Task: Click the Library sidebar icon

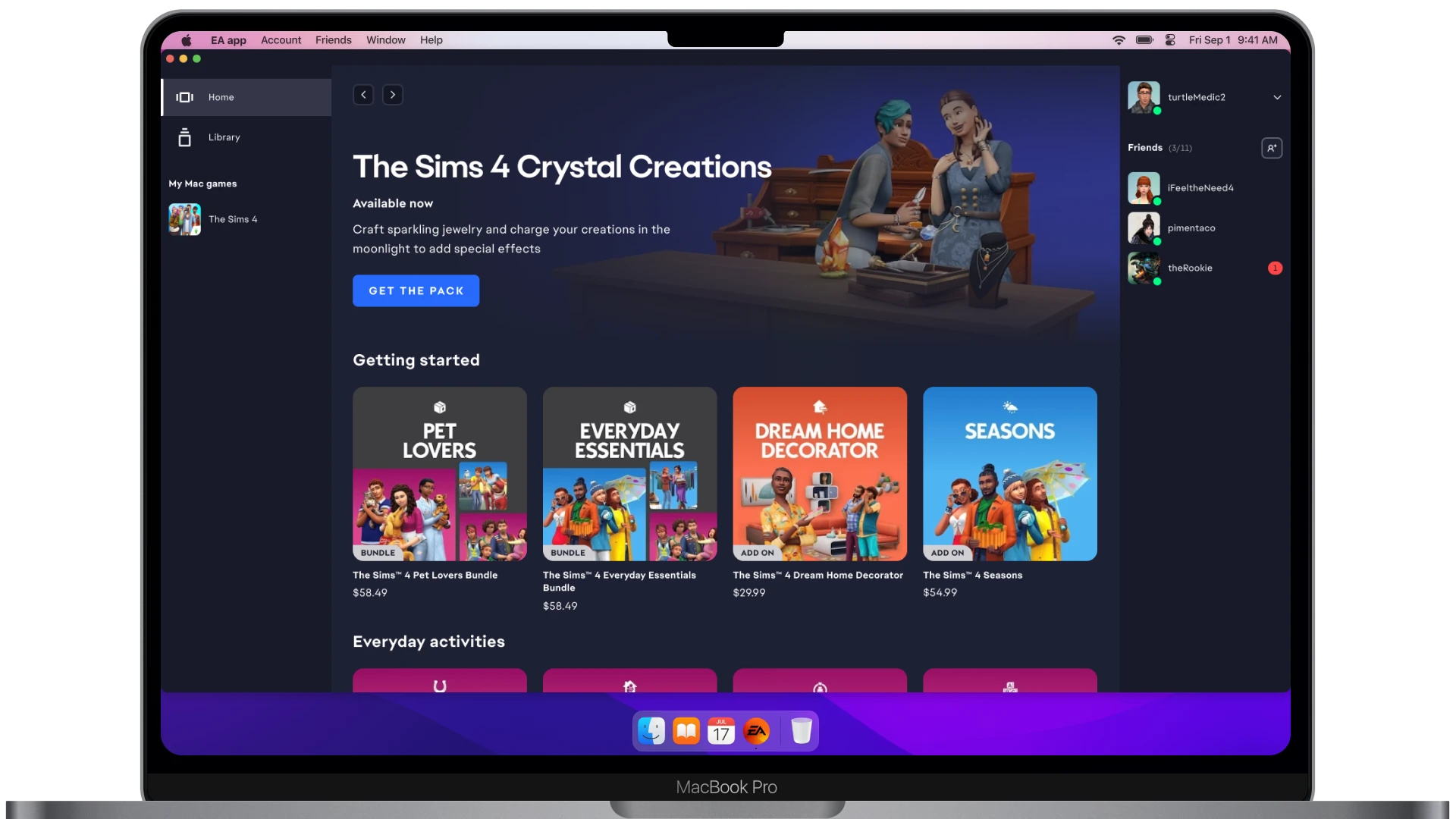Action: tap(184, 137)
